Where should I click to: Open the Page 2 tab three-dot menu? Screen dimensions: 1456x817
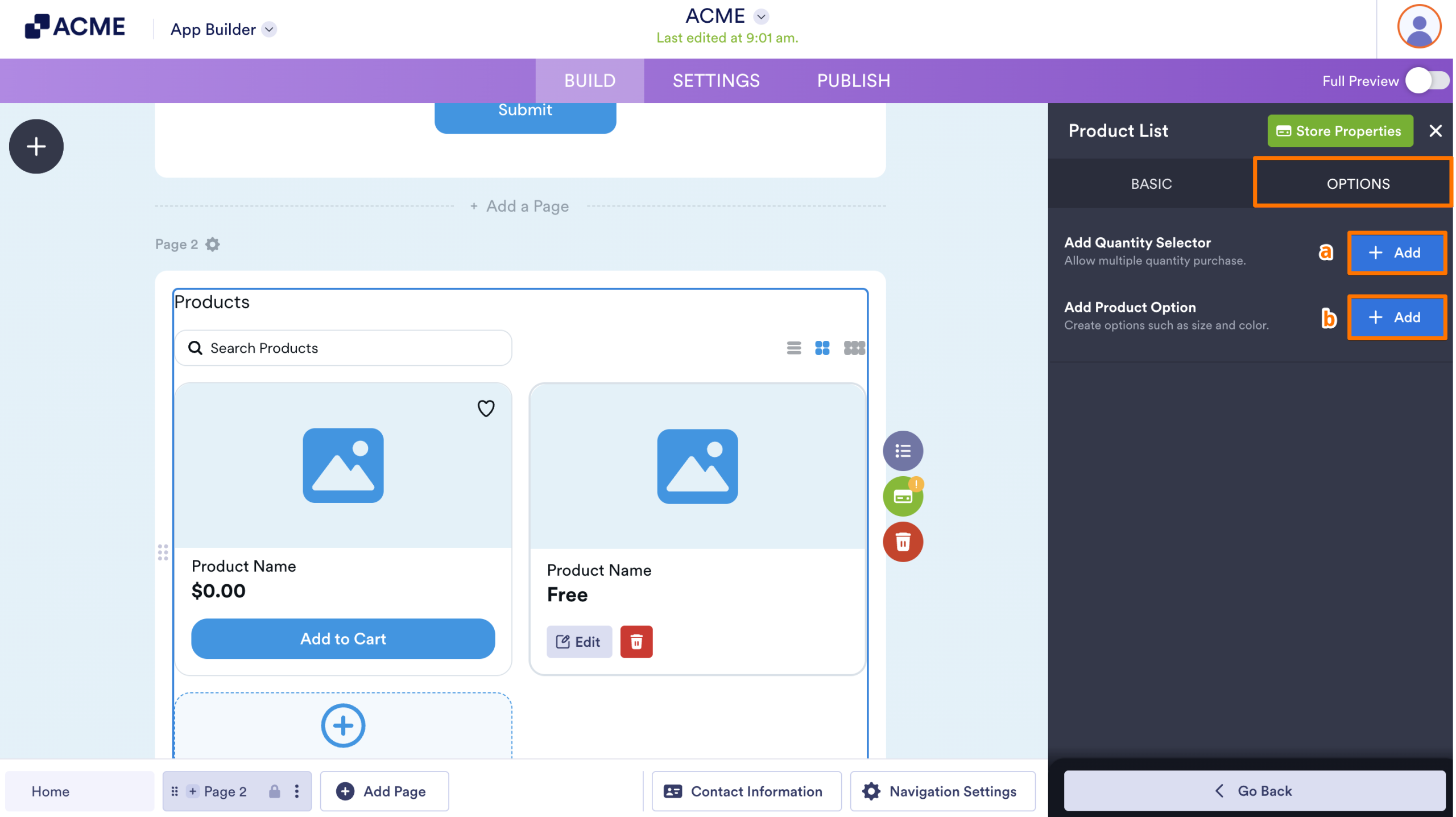[297, 793]
